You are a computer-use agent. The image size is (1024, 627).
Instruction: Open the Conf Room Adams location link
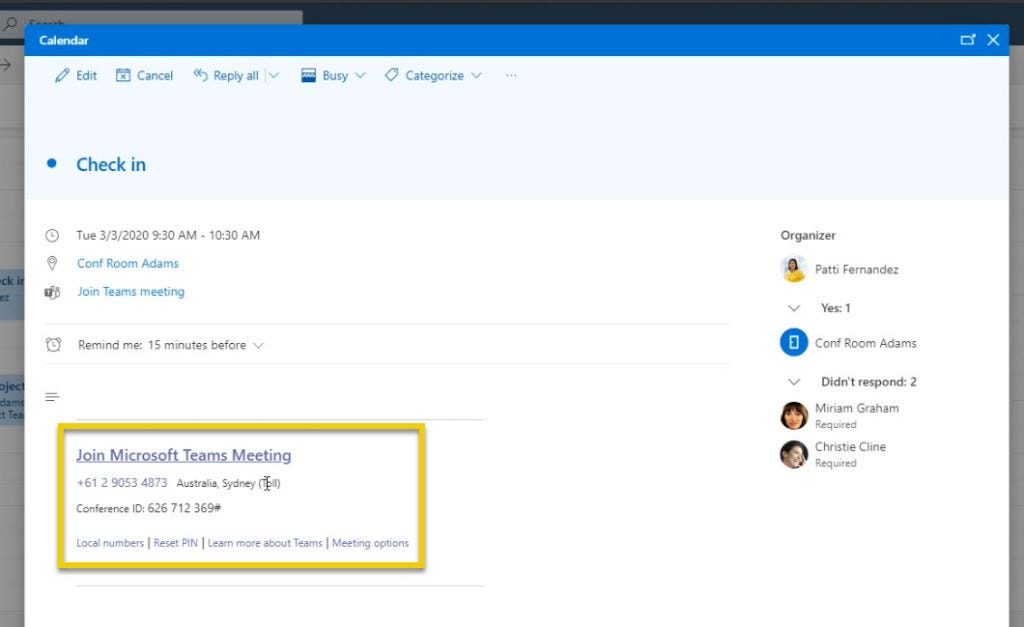click(x=127, y=263)
